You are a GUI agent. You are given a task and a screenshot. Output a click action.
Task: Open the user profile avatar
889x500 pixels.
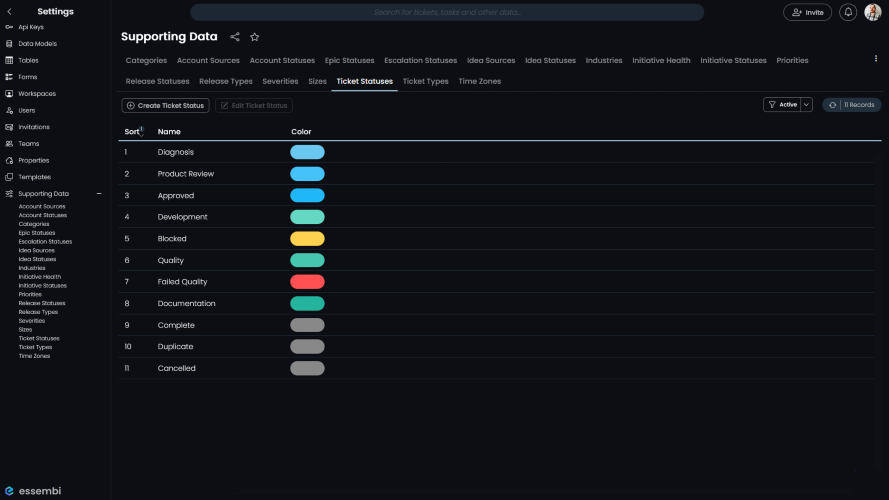click(873, 12)
